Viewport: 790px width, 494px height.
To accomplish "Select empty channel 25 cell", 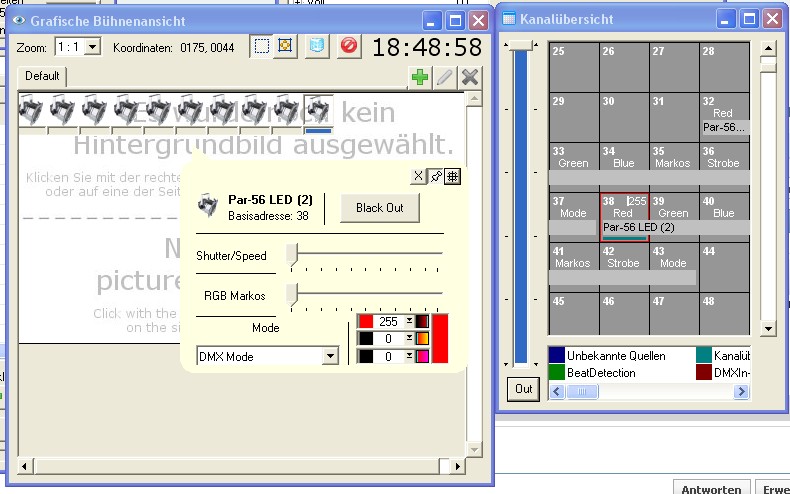I will coord(574,67).
